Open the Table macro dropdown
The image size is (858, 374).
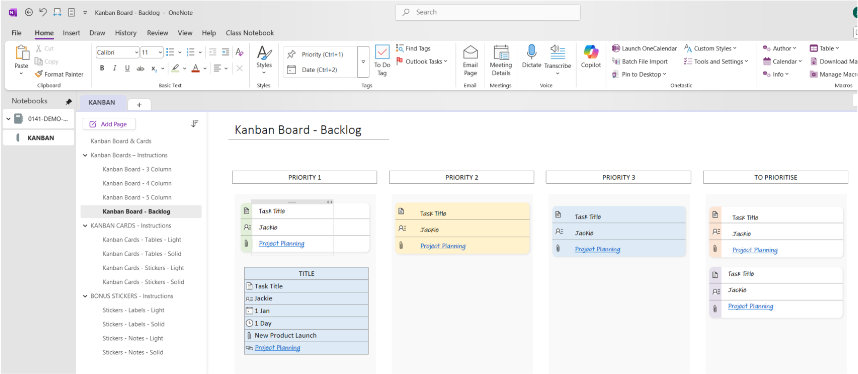pos(825,48)
